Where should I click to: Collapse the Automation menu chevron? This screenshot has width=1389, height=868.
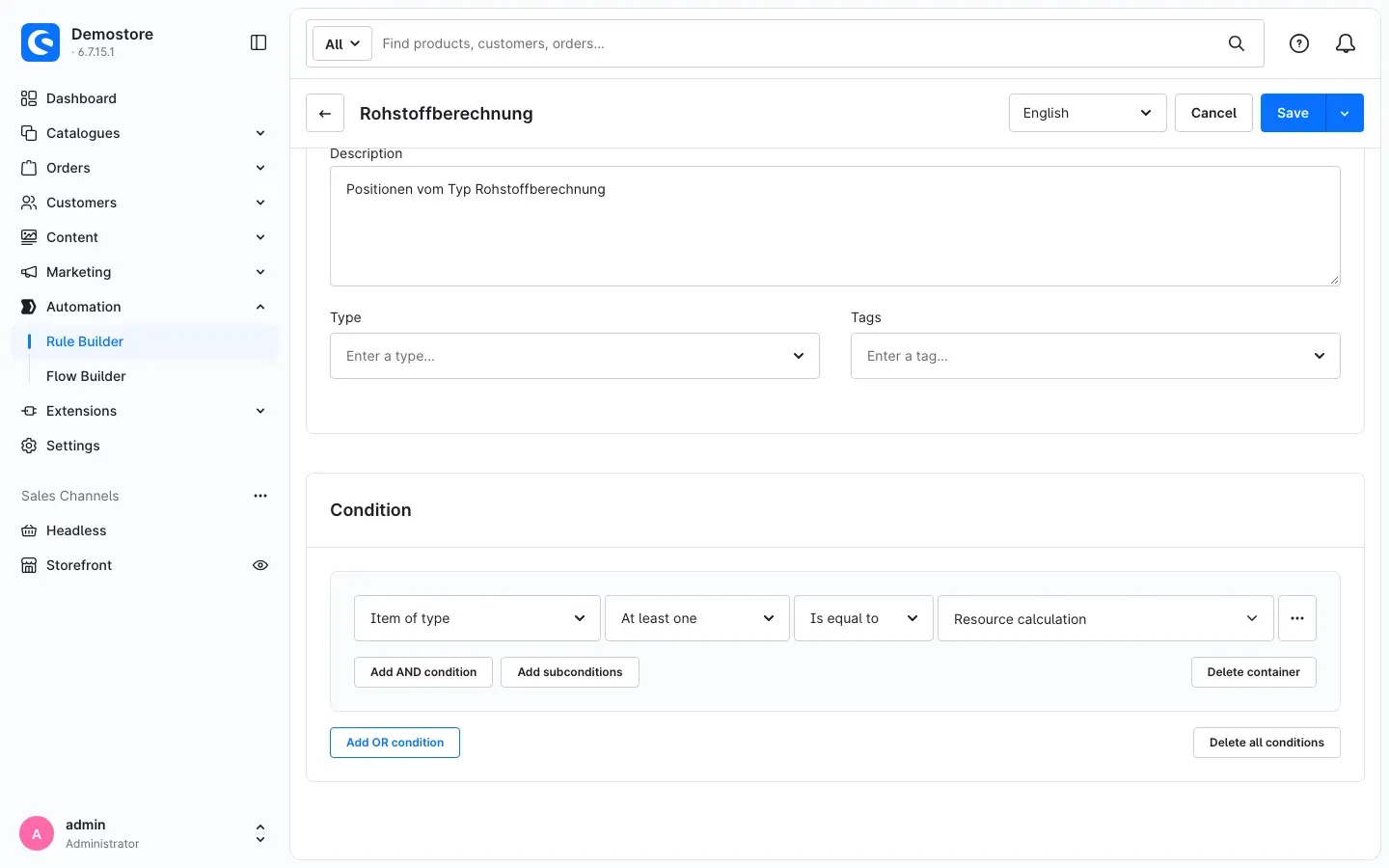(x=260, y=307)
